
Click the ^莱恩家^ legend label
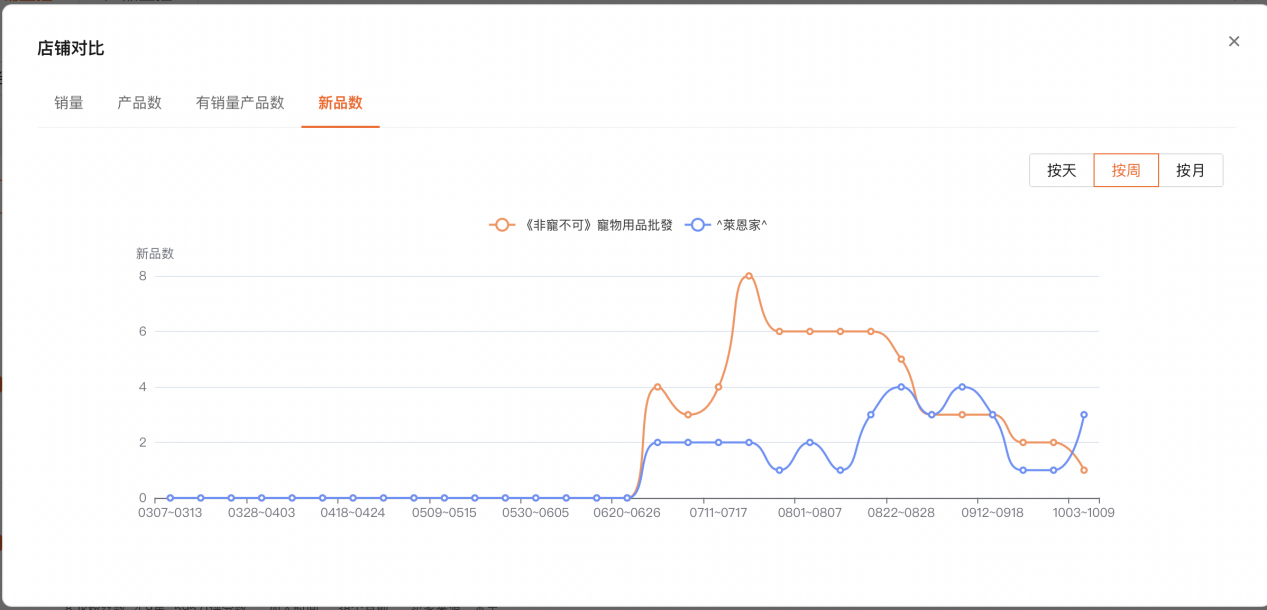pyautogui.click(x=741, y=225)
